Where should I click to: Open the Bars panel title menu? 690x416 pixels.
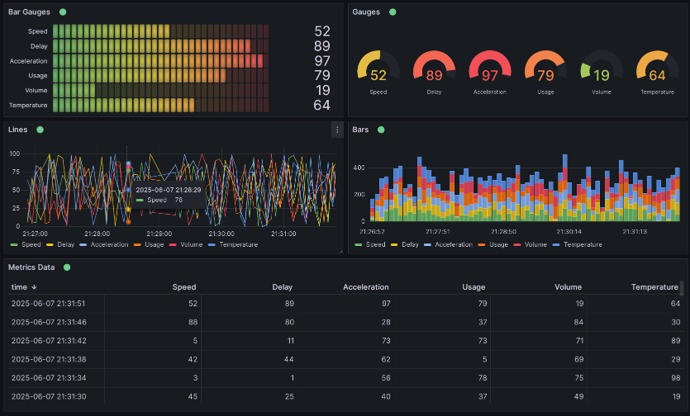(x=360, y=129)
